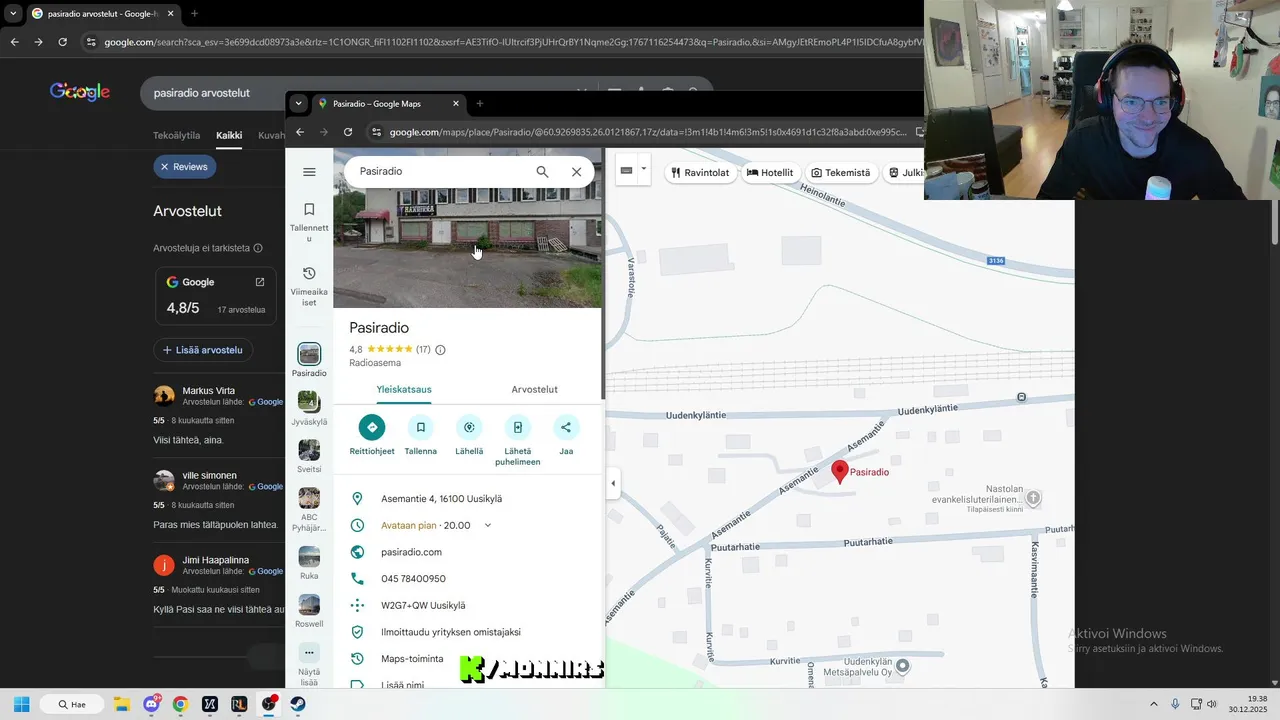The height and width of the screenshot is (720, 1280).
Task: Clear the Pasiradio search with the X icon
Action: click(577, 172)
